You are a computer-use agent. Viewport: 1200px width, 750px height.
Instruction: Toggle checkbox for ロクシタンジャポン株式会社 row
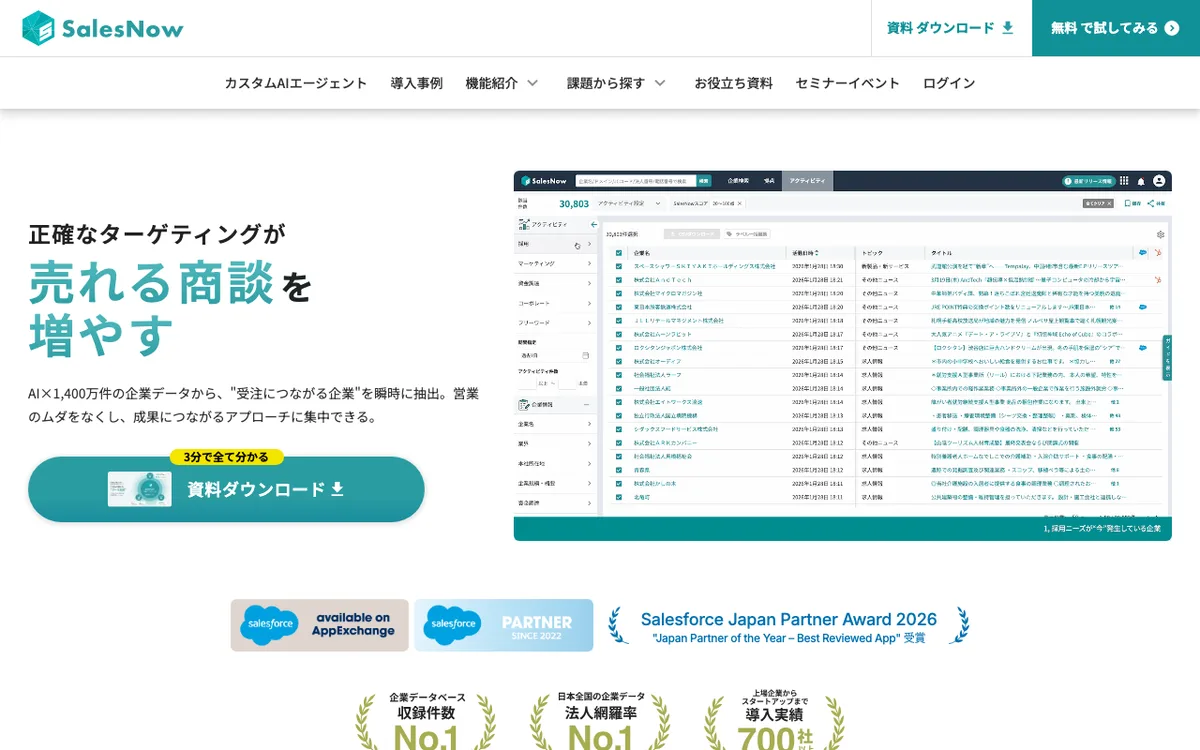(619, 347)
